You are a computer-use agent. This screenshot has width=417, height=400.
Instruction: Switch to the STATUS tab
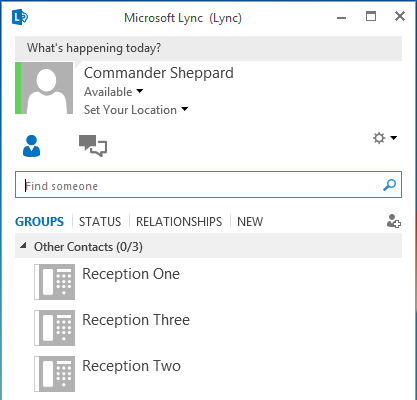pos(100,222)
